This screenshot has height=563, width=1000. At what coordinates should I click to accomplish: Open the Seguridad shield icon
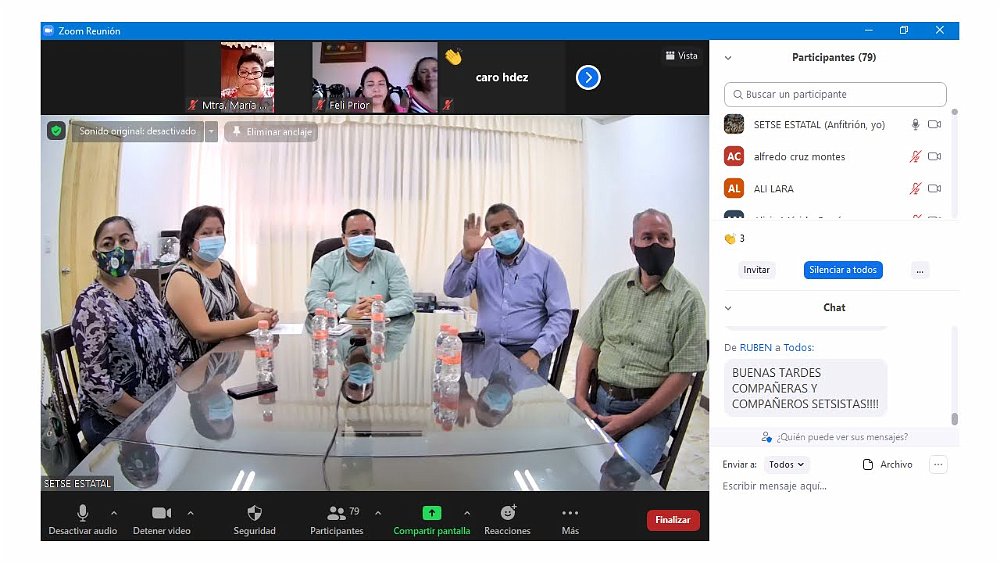254,512
